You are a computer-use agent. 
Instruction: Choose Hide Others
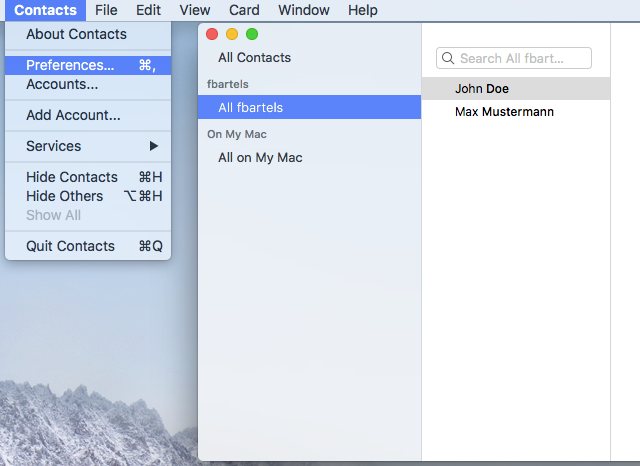click(88, 196)
